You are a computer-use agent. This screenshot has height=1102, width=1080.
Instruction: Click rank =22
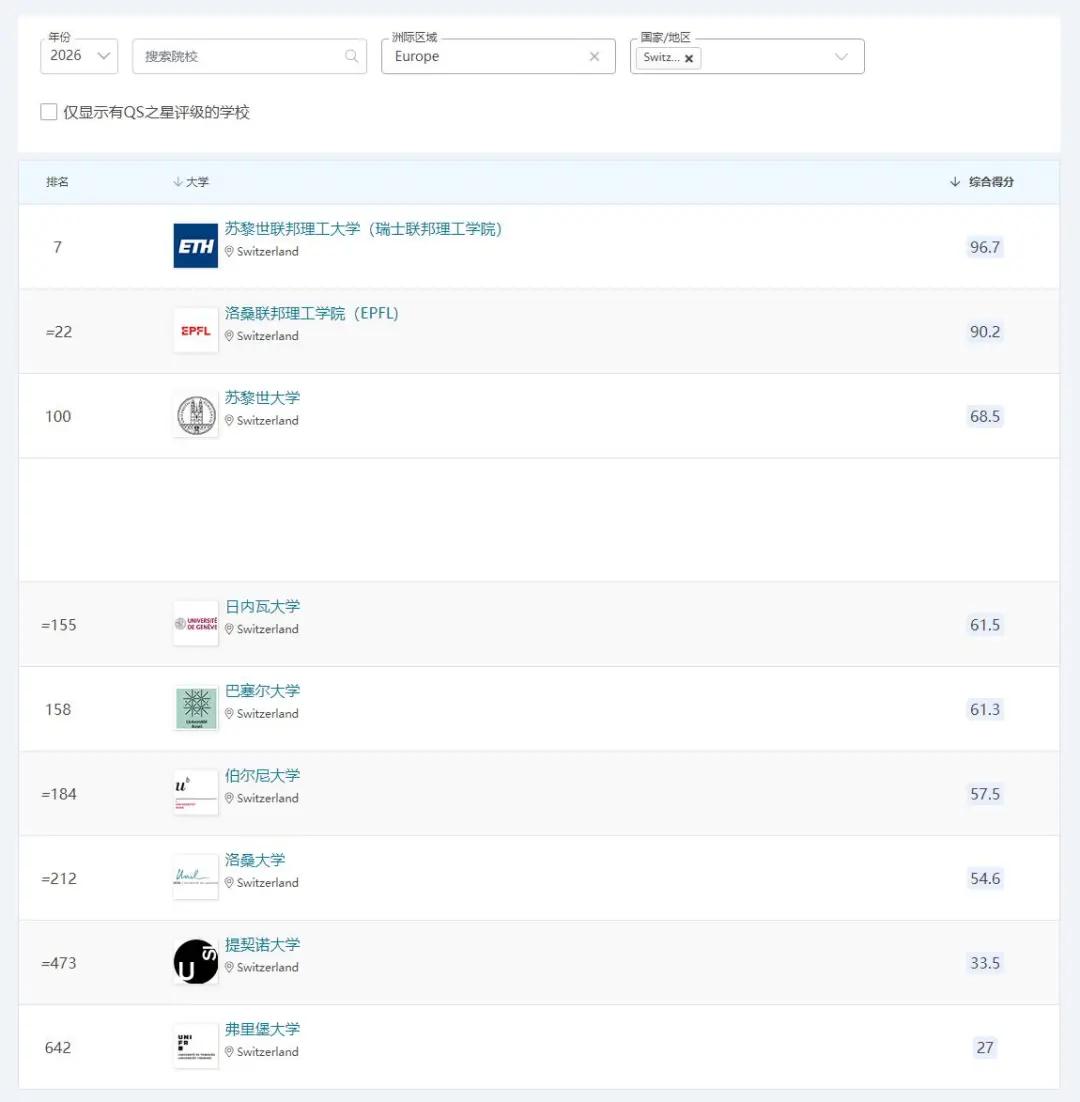coord(59,332)
